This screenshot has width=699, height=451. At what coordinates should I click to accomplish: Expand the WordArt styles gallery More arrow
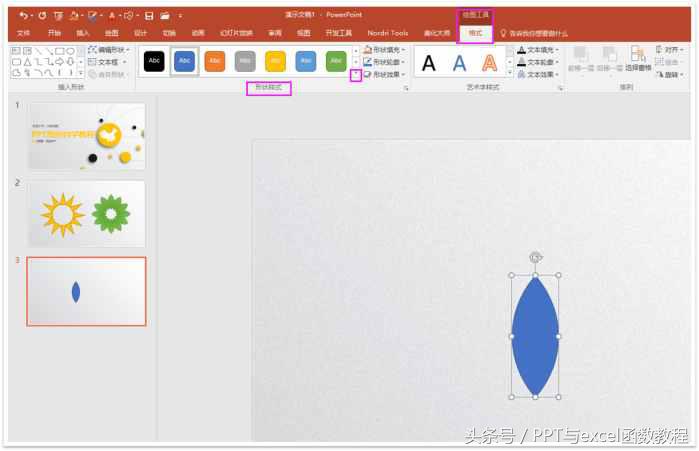(510, 73)
